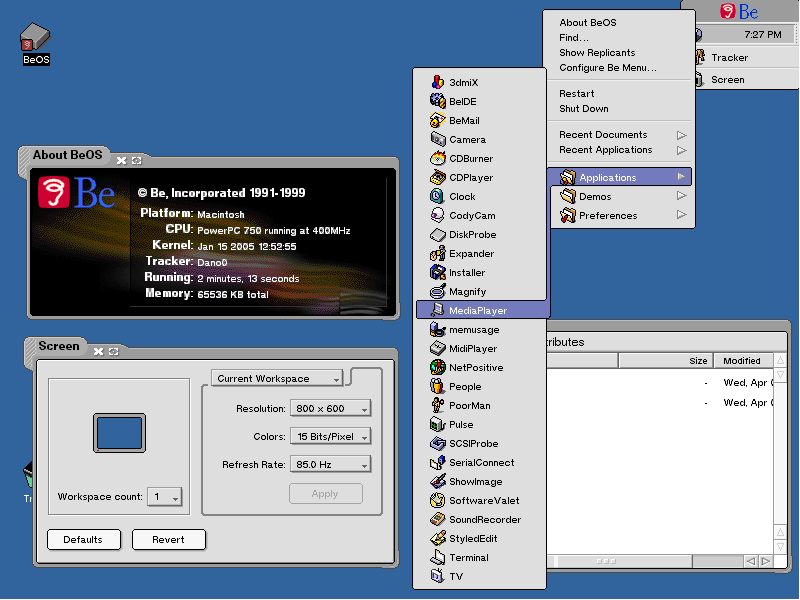Click the About BeOS window title tab
This screenshot has width=800, height=600.
pyautogui.click(x=67, y=155)
